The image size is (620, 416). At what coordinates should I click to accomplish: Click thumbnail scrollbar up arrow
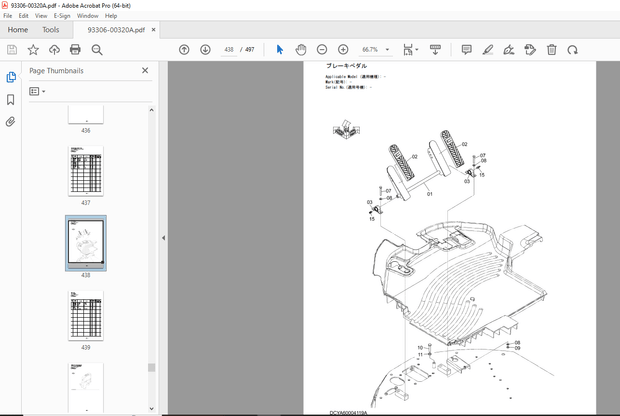pos(151,110)
